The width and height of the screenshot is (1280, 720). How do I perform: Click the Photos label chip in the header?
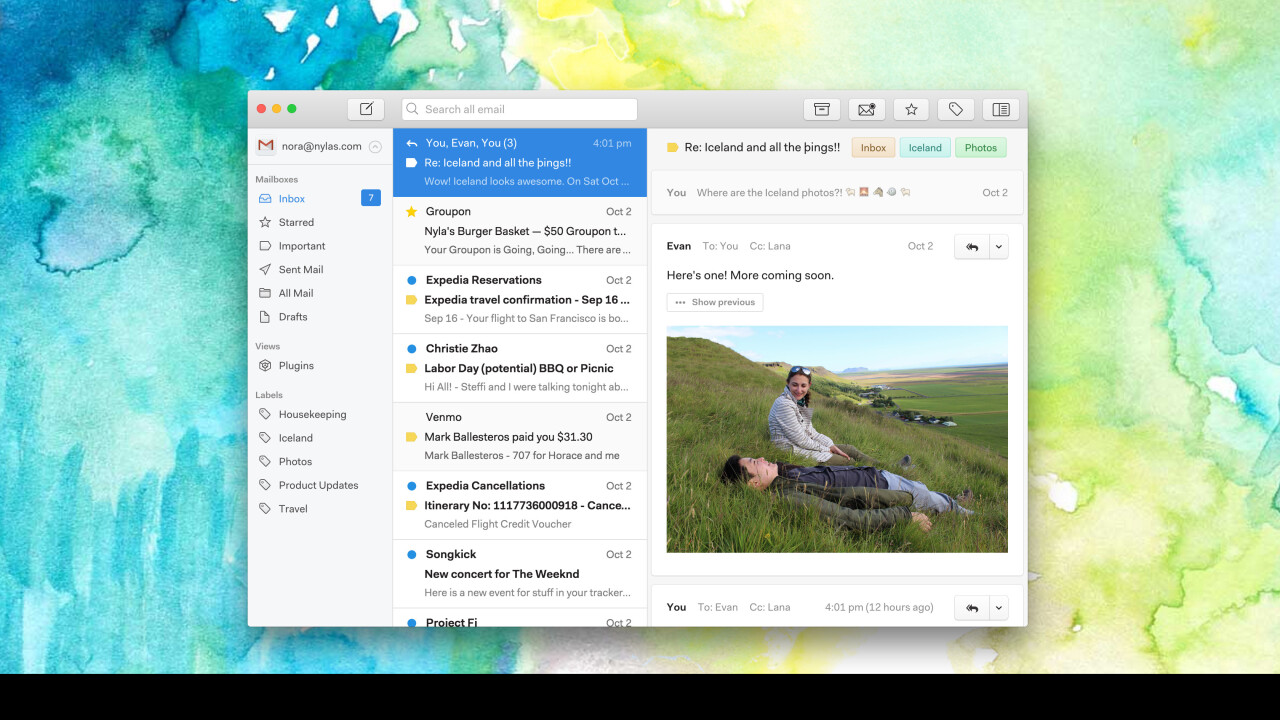(x=980, y=148)
